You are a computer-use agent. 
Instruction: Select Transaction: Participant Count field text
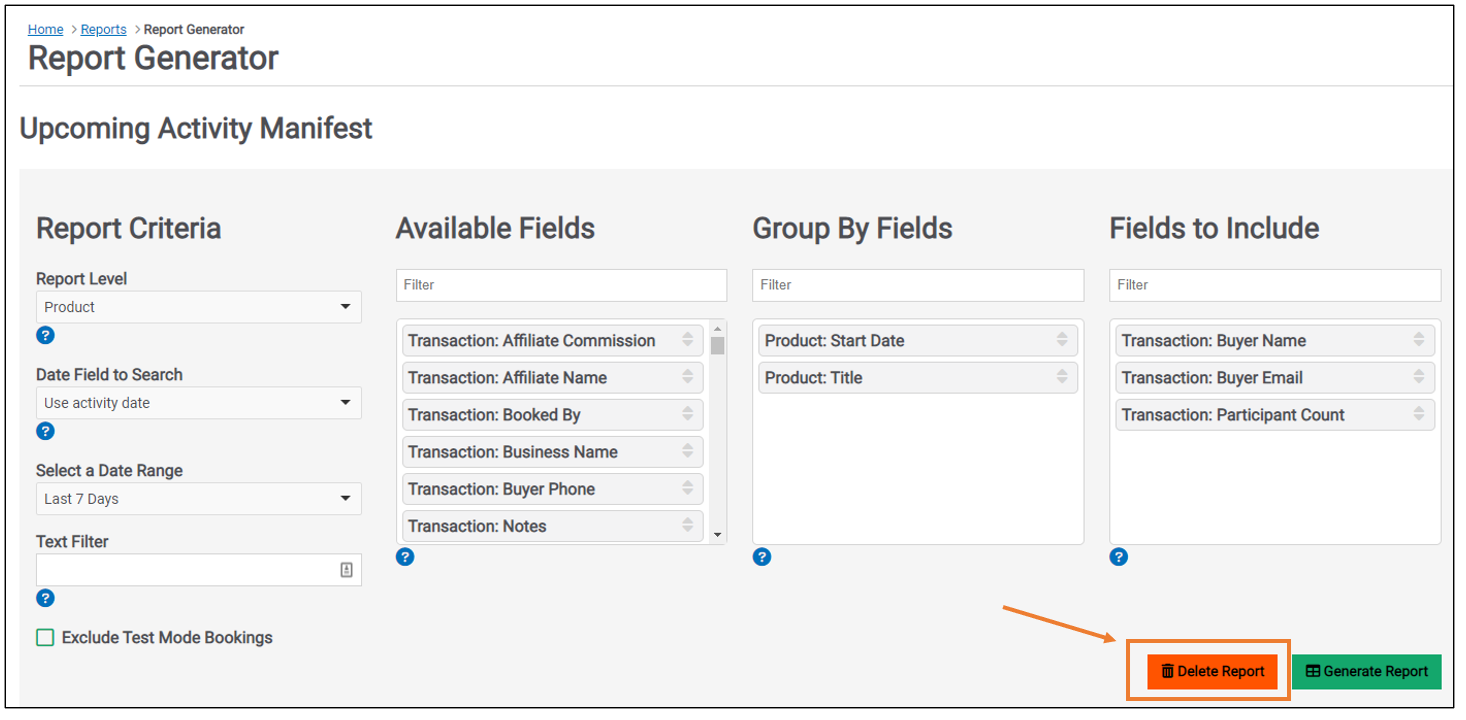(1233, 414)
